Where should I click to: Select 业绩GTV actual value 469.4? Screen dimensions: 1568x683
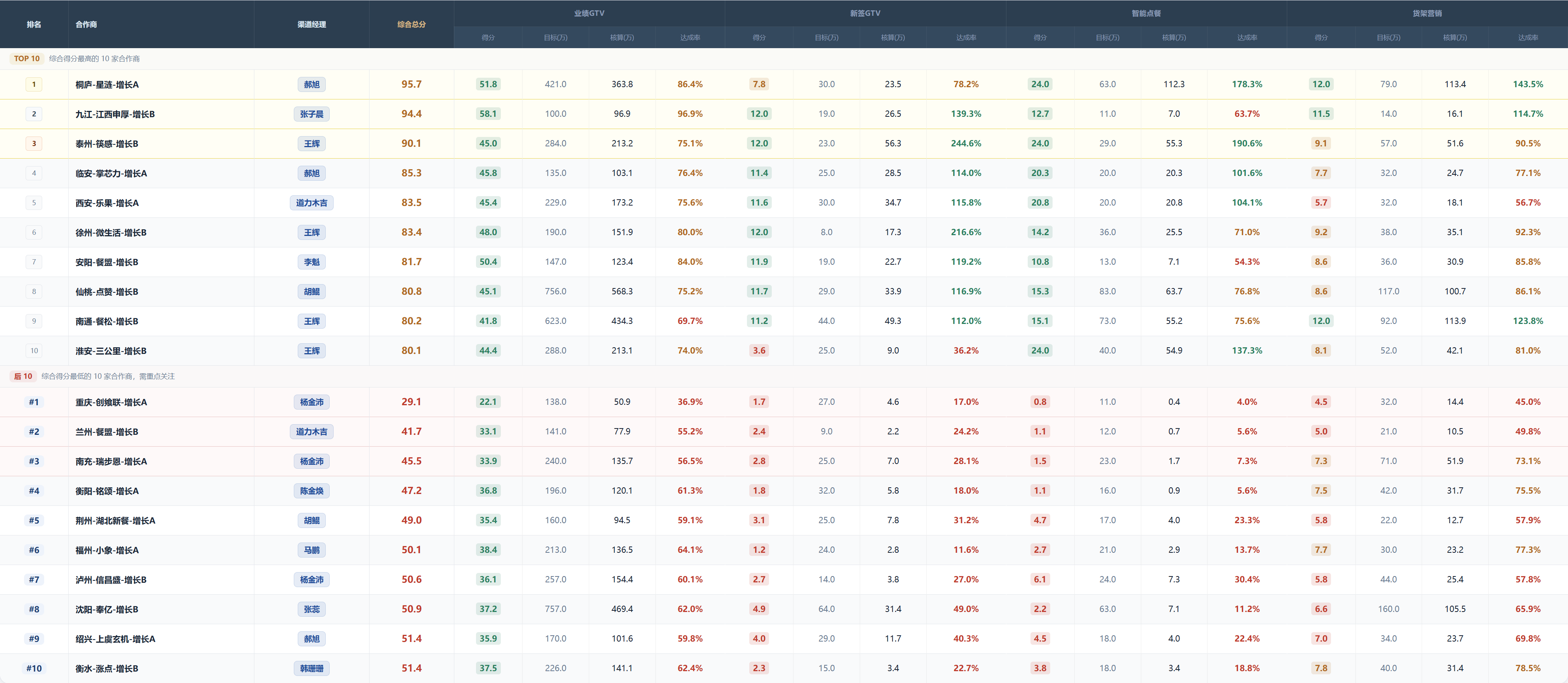pyautogui.click(x=622, y=609)
